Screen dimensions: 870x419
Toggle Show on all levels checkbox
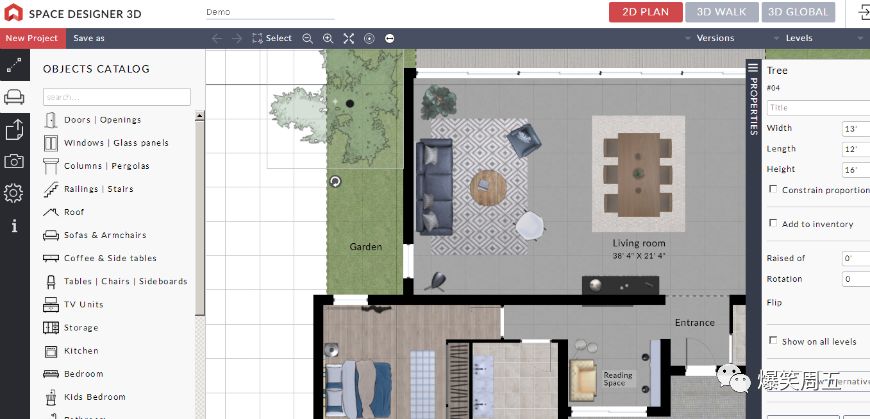[773, 341]
